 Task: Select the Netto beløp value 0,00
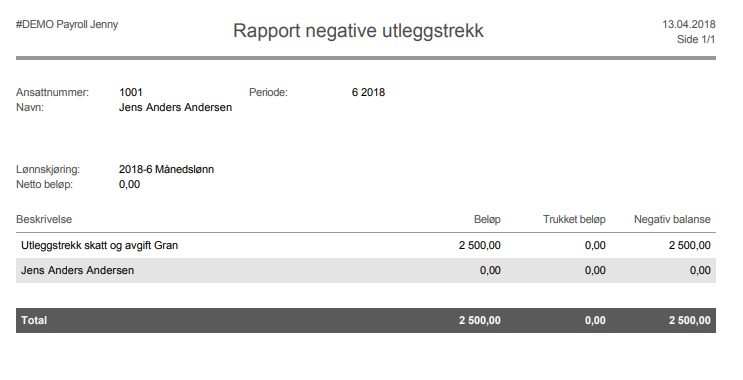click(x=129, y=184)
